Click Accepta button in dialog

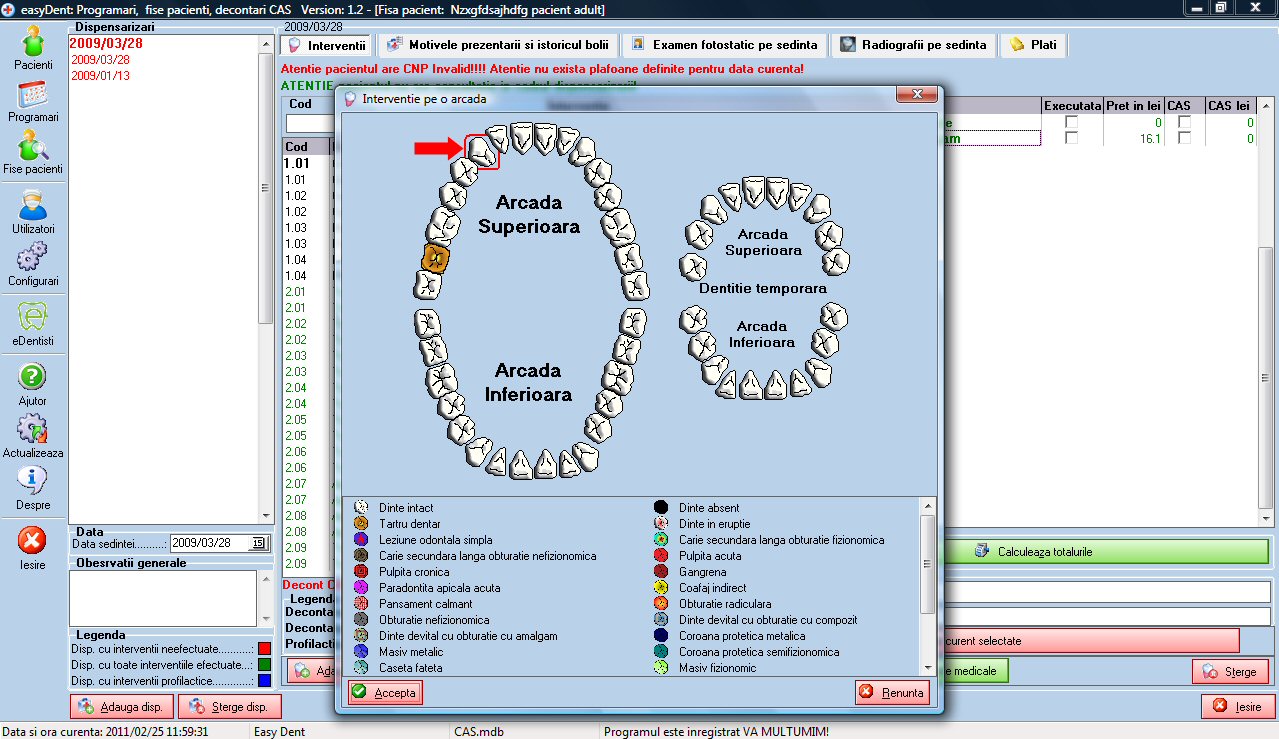pos(385,692)
